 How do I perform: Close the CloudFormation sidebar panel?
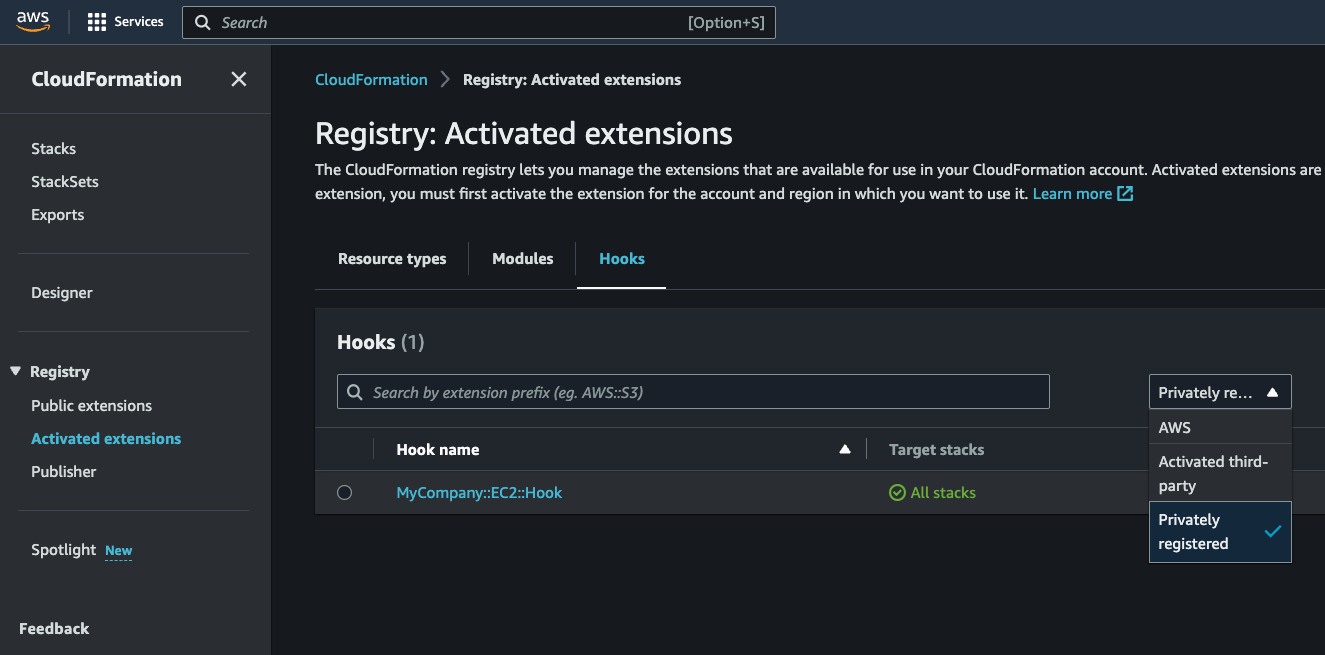click(x=238, y=79)
